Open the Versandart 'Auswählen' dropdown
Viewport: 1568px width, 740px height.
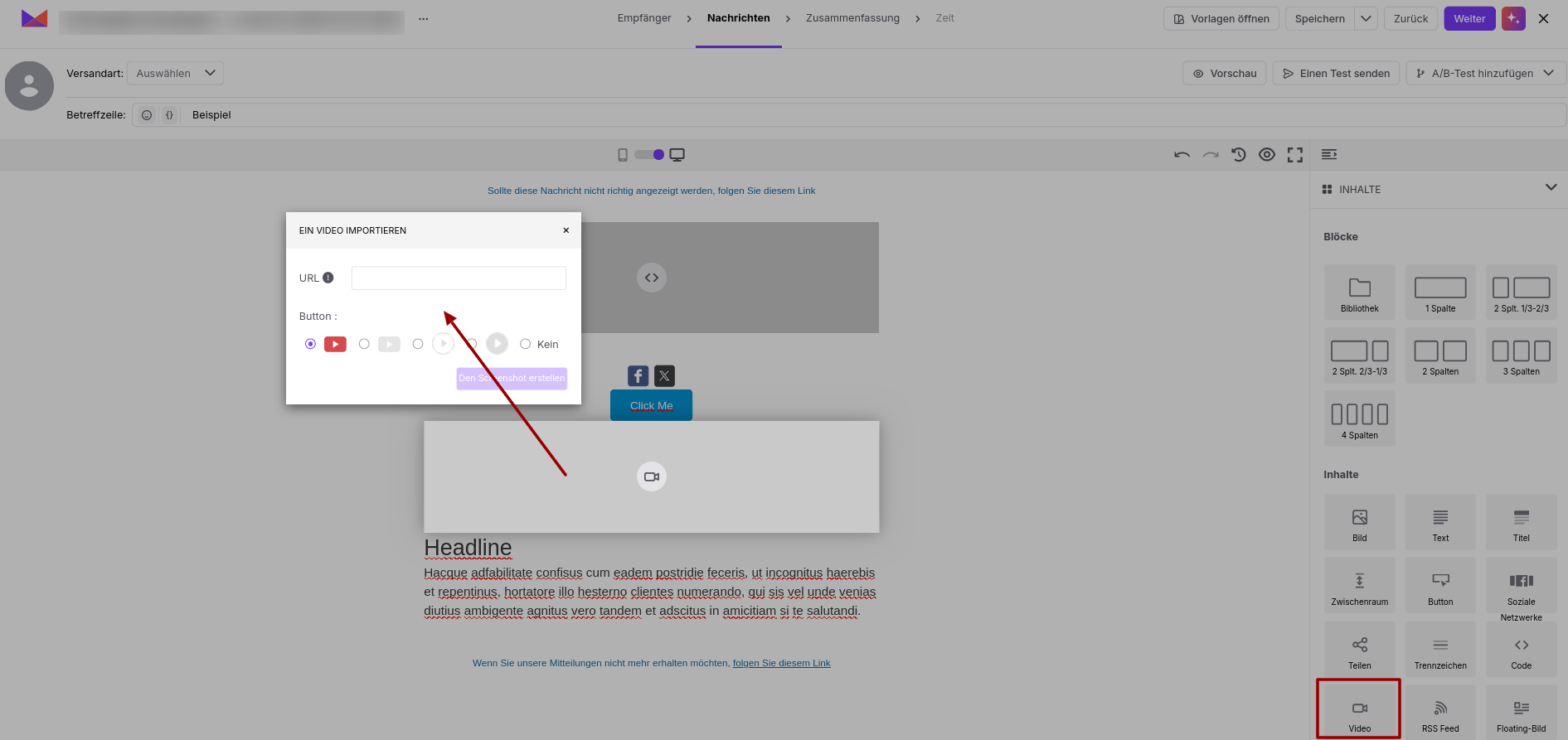tap(175, 73)
